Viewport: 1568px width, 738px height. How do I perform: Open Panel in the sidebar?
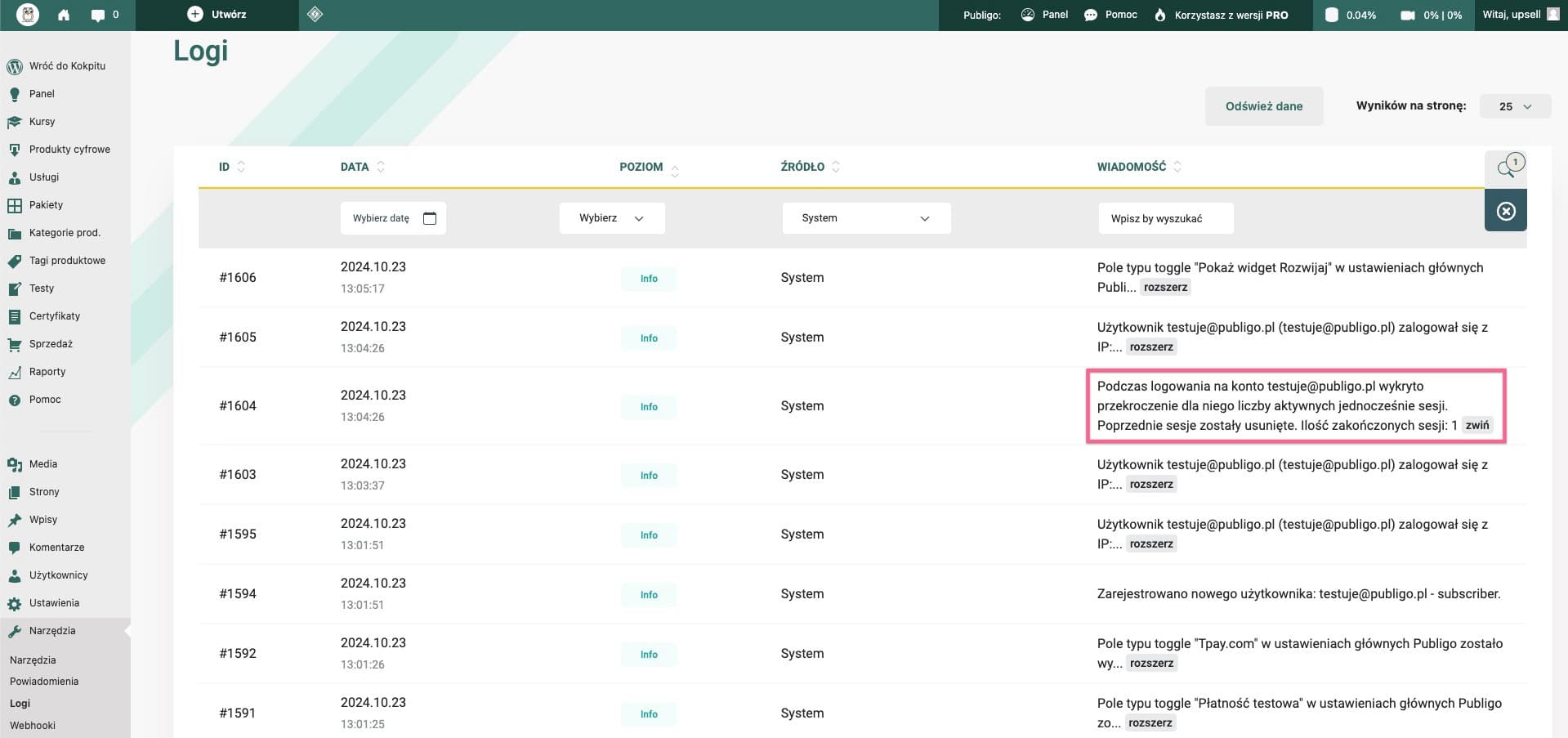(x=42, y=94)
